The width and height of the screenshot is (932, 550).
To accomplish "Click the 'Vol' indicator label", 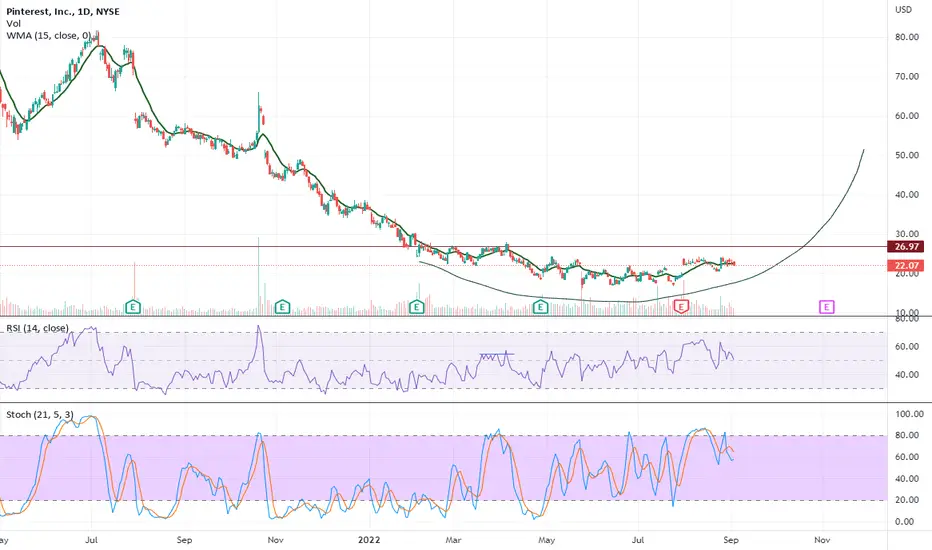I will coord(13,23).
